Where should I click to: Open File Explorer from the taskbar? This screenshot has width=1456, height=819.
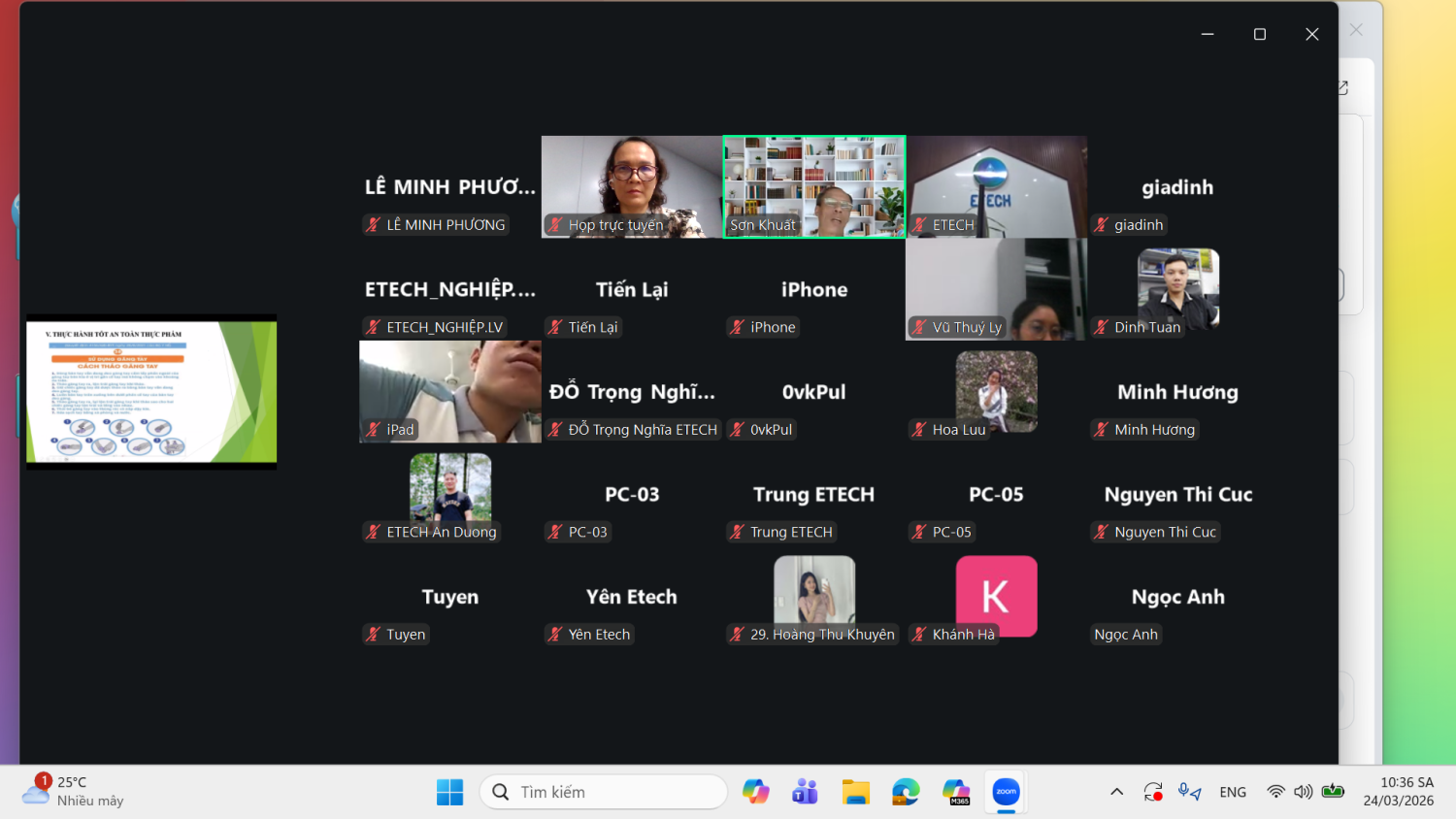coord(855,793)
